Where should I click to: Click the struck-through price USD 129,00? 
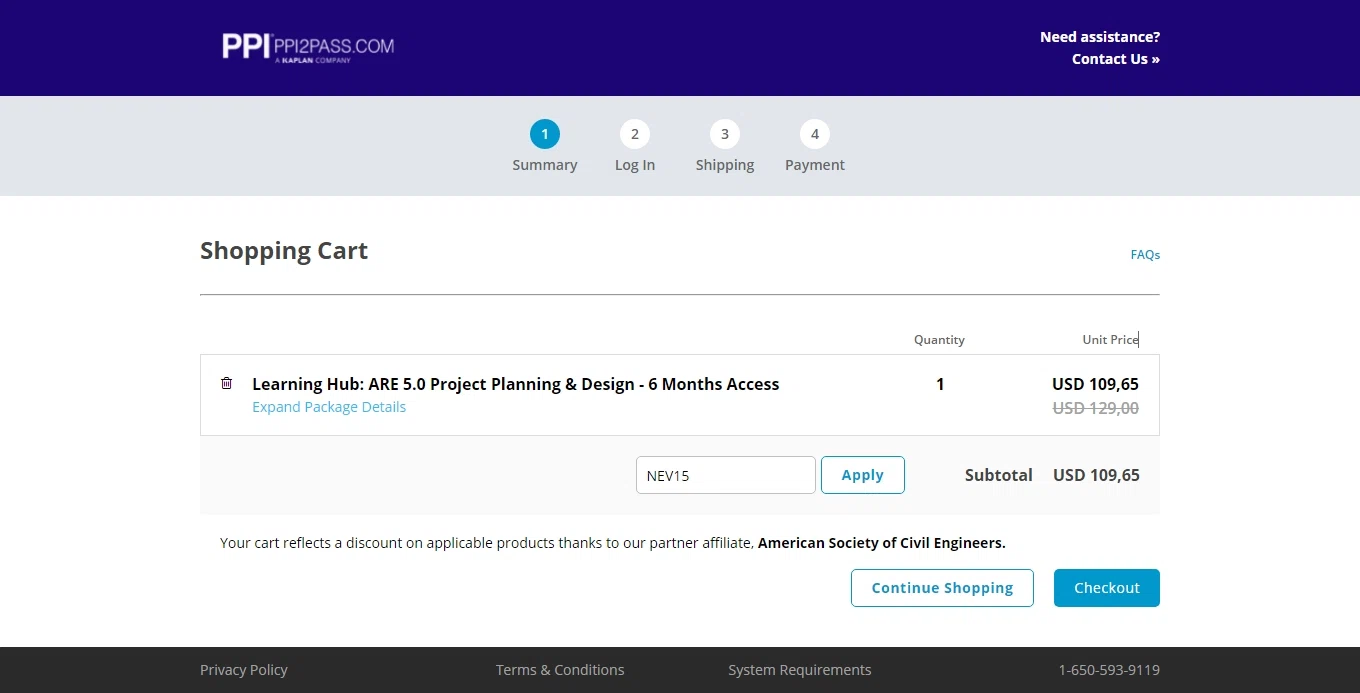[x=1096, y=408]
